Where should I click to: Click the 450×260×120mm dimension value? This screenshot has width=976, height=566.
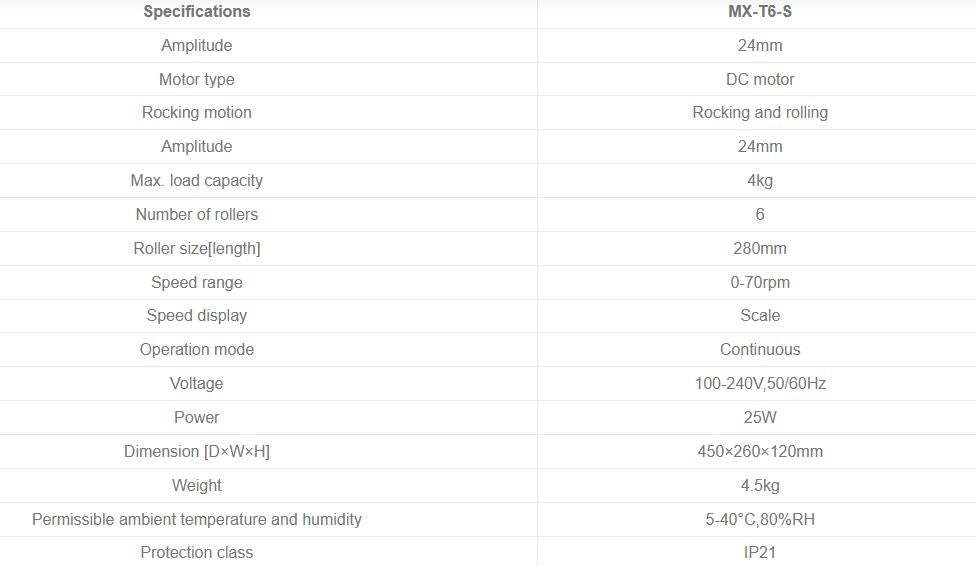coord(760,451)
